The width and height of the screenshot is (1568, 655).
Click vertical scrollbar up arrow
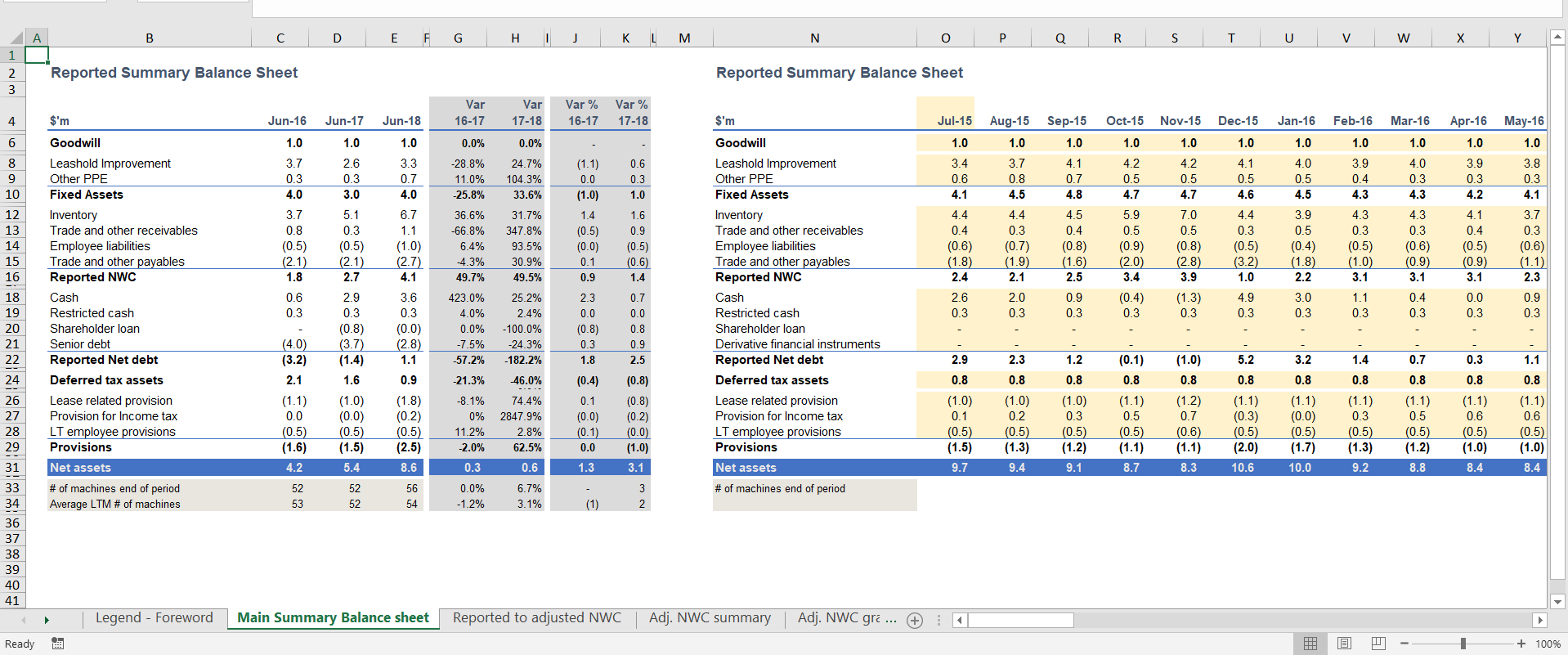pyautogui.click(x=1557, y=38)
